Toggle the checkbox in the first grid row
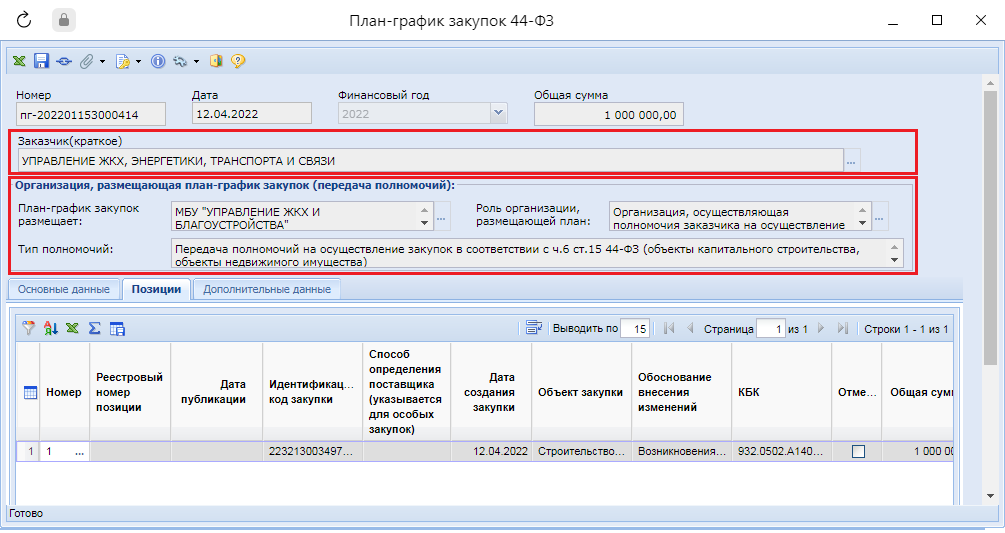Screen dimensions: 1005x533 [857, 452]
